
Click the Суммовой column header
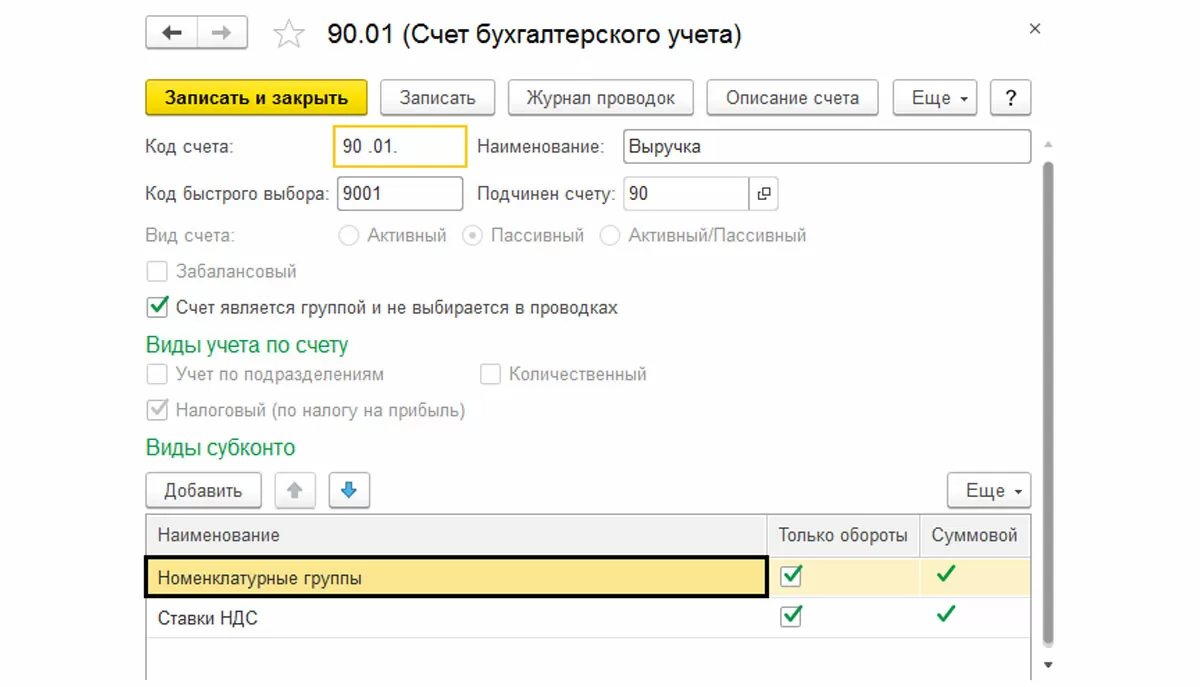tap(975, 535)
